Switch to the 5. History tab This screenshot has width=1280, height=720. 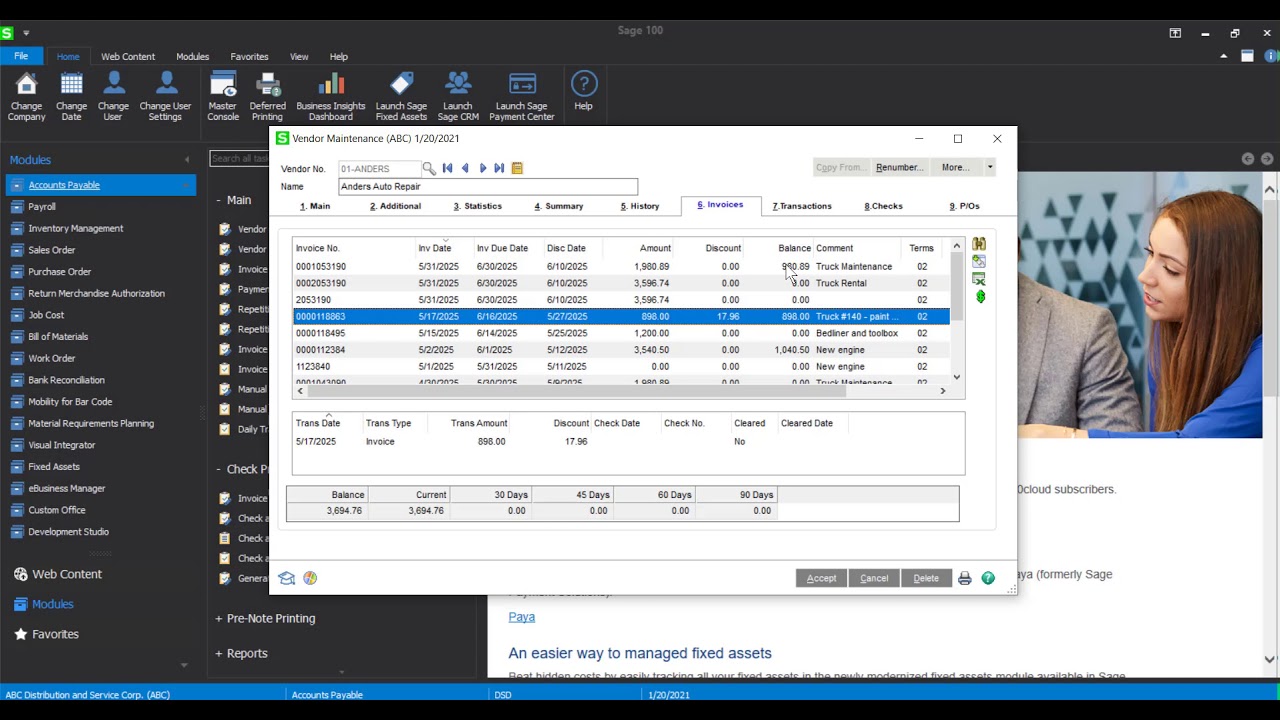[640, 206]
